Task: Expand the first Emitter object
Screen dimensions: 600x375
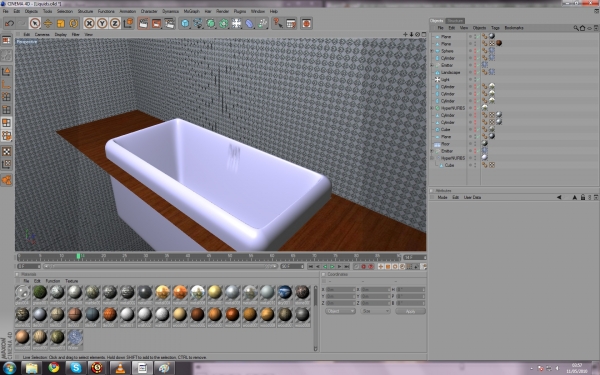Action: [x=432, y=65]
